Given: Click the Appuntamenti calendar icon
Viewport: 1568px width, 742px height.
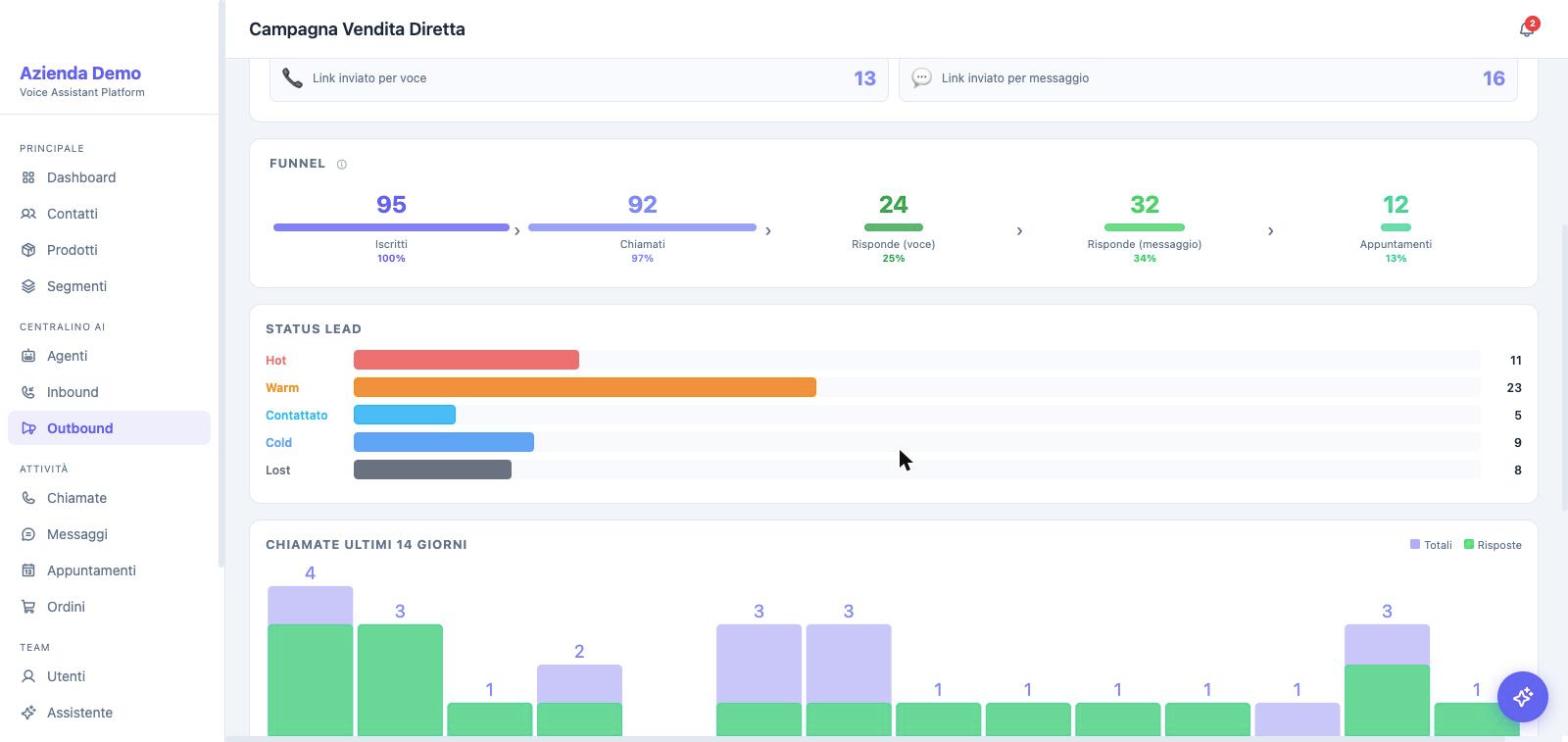Looking at the screenshot, I should pos(28,571).
